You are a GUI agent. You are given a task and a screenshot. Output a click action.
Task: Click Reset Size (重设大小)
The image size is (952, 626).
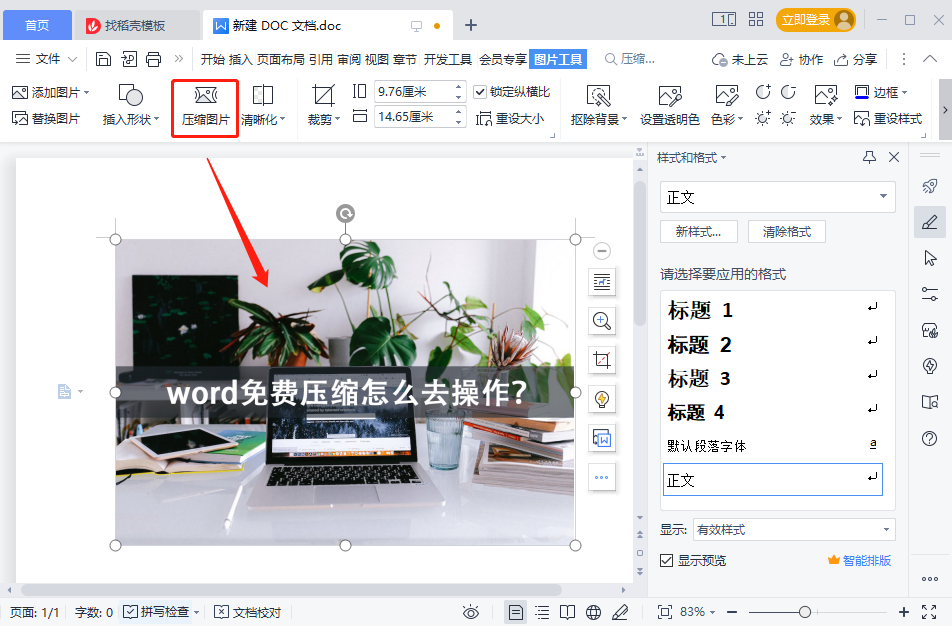click(x=510, y=118)
